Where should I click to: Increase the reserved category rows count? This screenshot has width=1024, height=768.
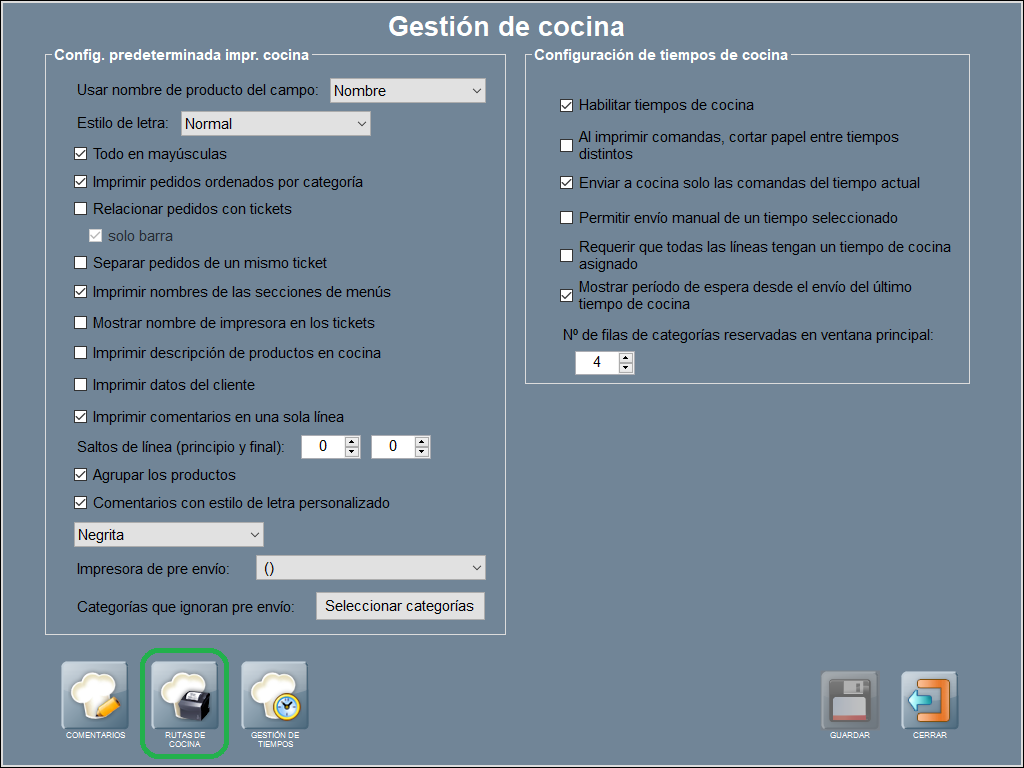[x=626, y=357]
